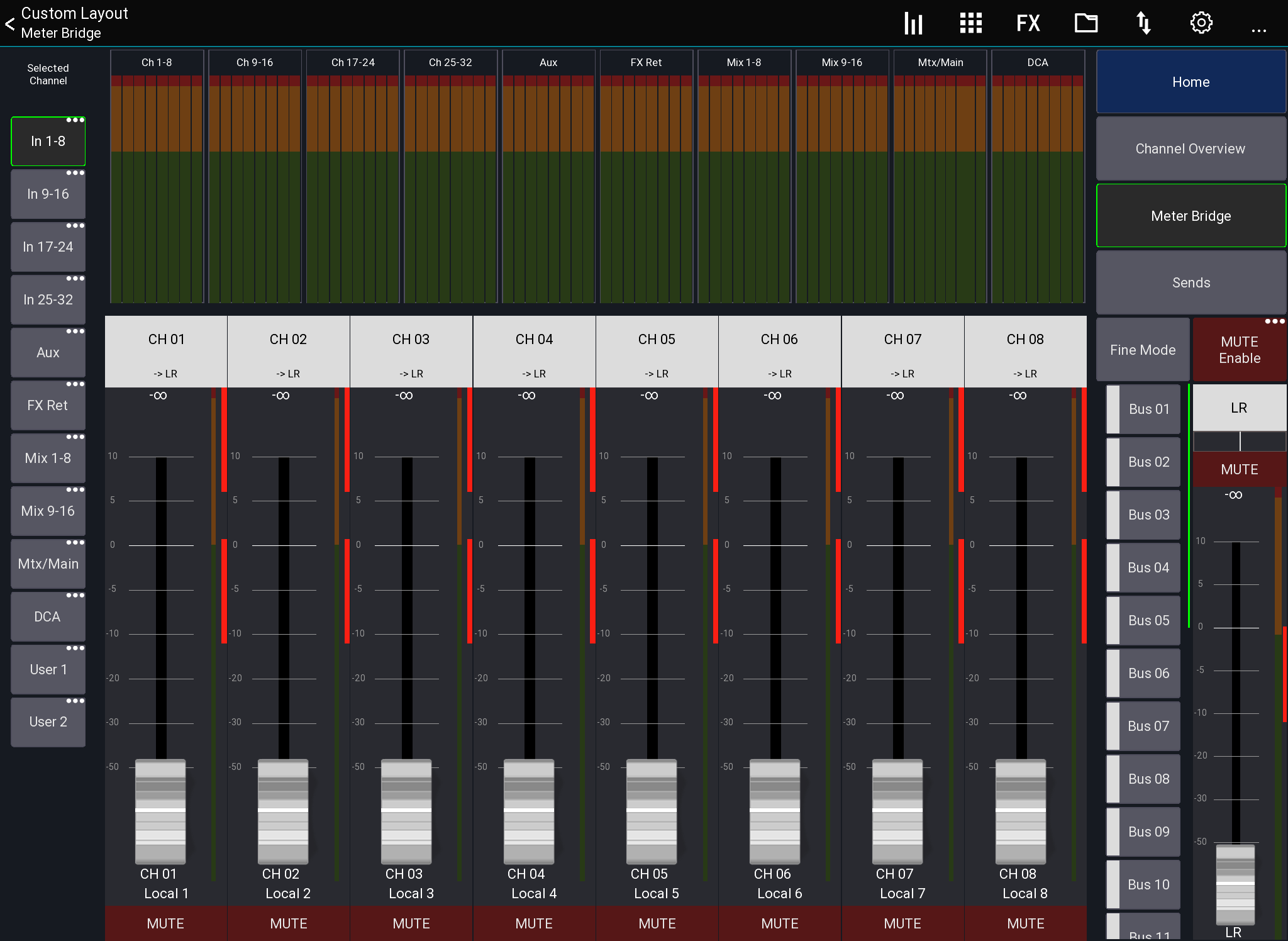
Task: Select Bus 05 in the bus list
Action: pyautogui.click(x=1143, y=620)
